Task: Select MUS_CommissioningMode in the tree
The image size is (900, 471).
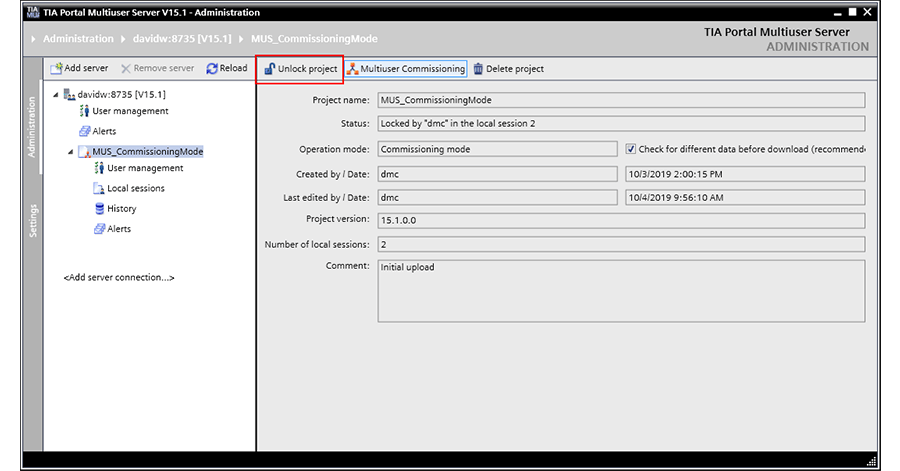Action: 148,151
